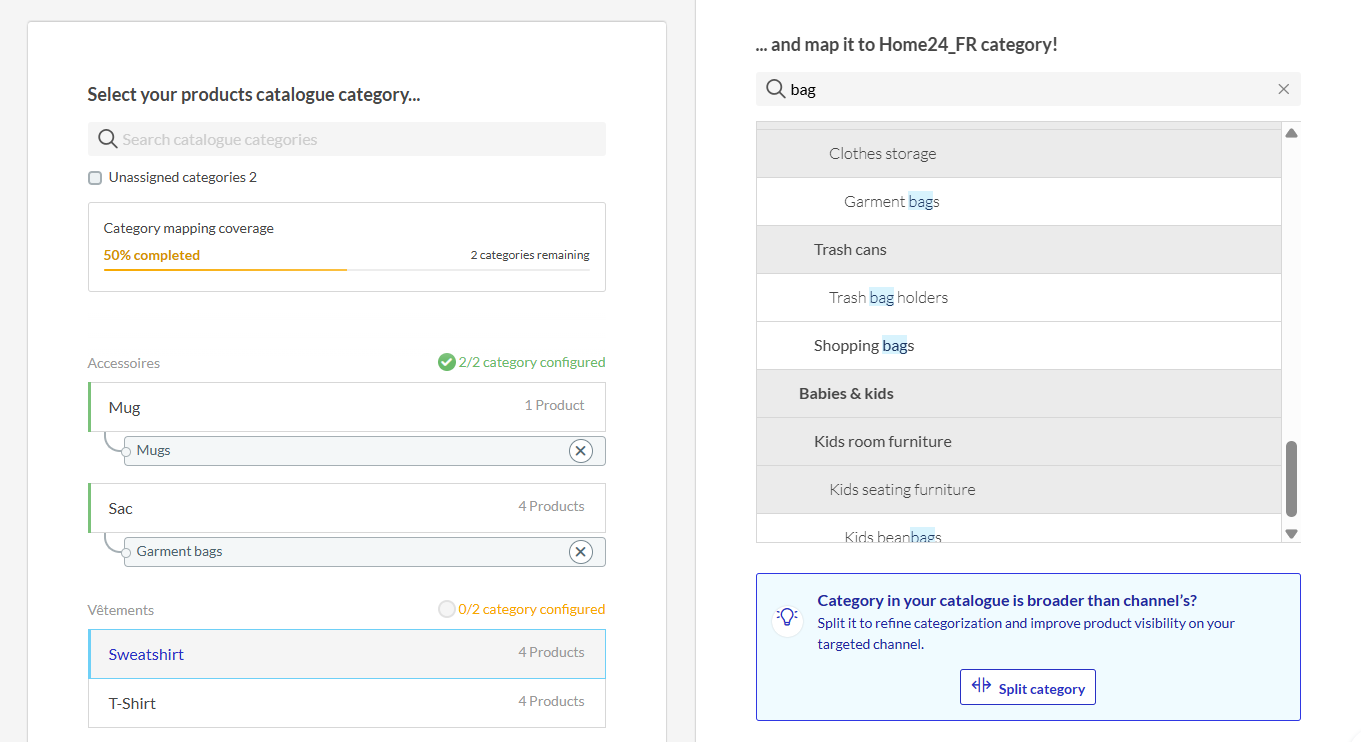Click the magnifier icon in channel search

tap(775, 89)
